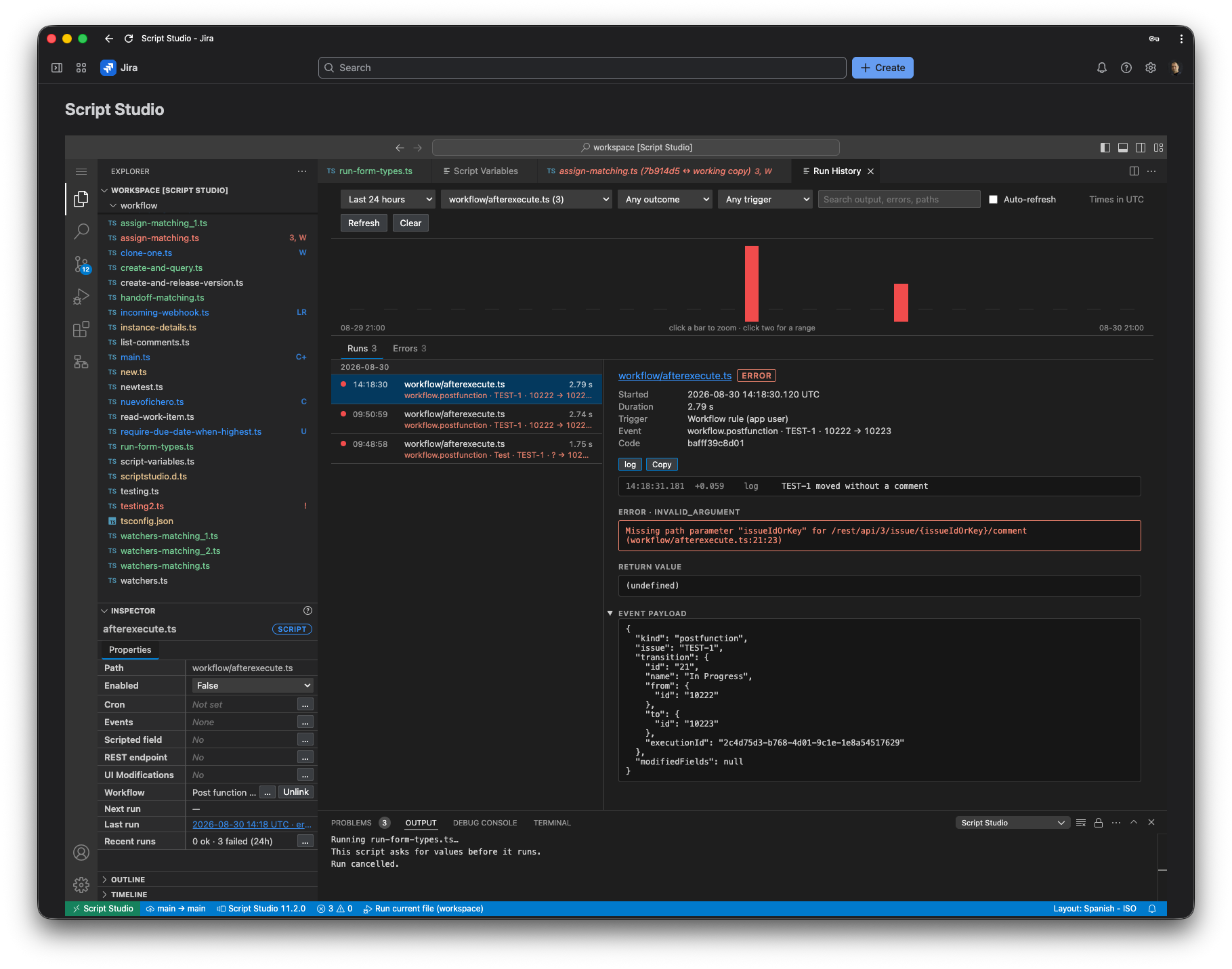Collapse the Event Payload section

(610, 613)
